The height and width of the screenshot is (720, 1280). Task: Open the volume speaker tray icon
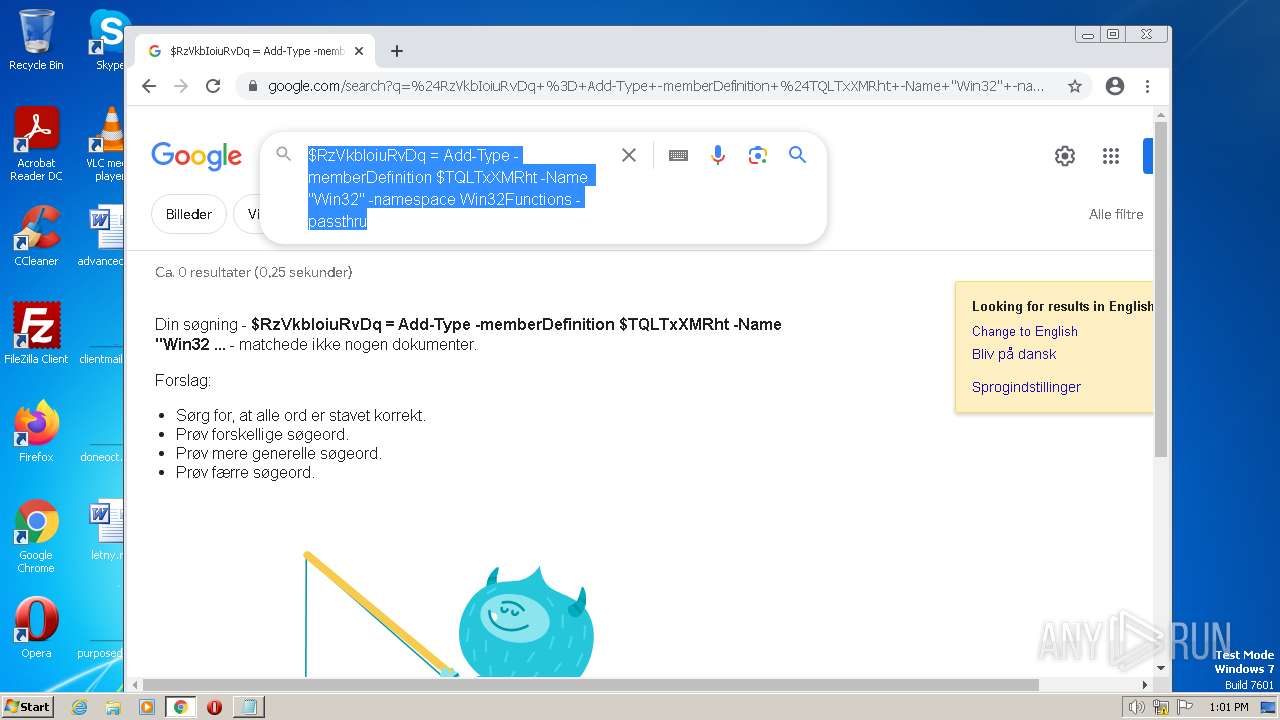coord(1137,707)
